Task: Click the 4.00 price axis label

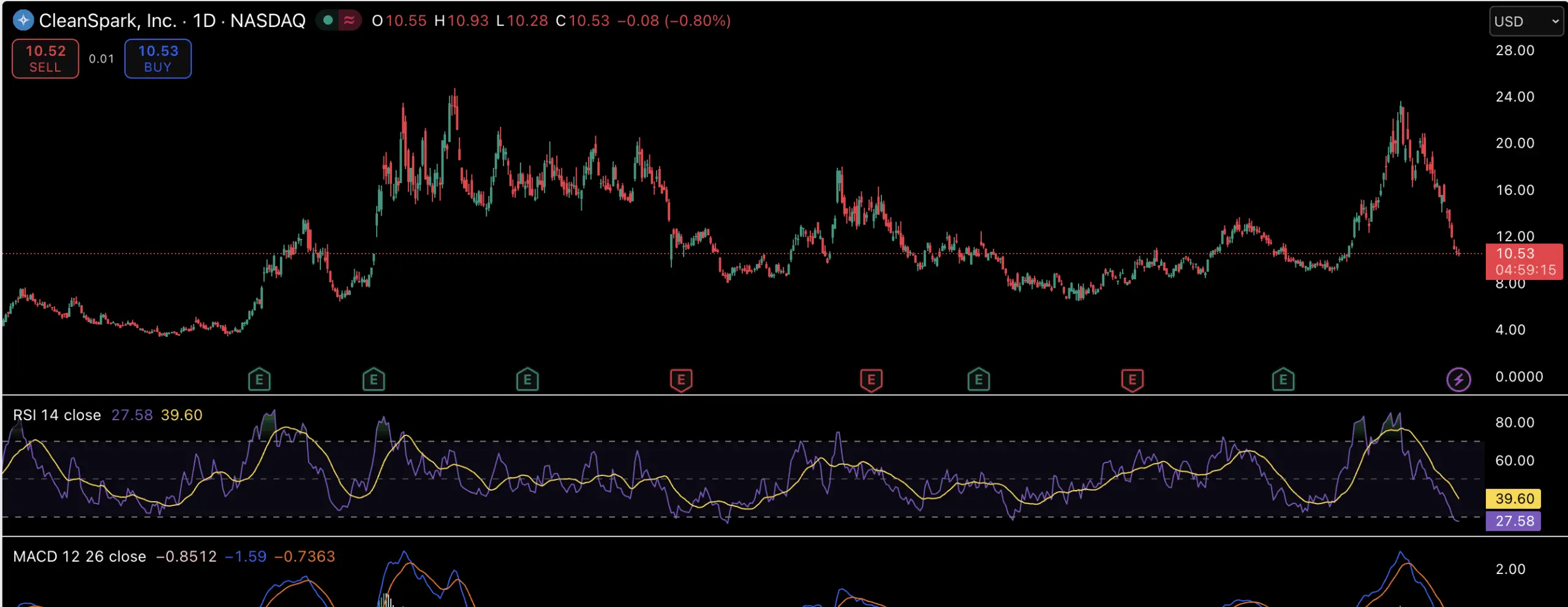Action: coord(1510,330)
